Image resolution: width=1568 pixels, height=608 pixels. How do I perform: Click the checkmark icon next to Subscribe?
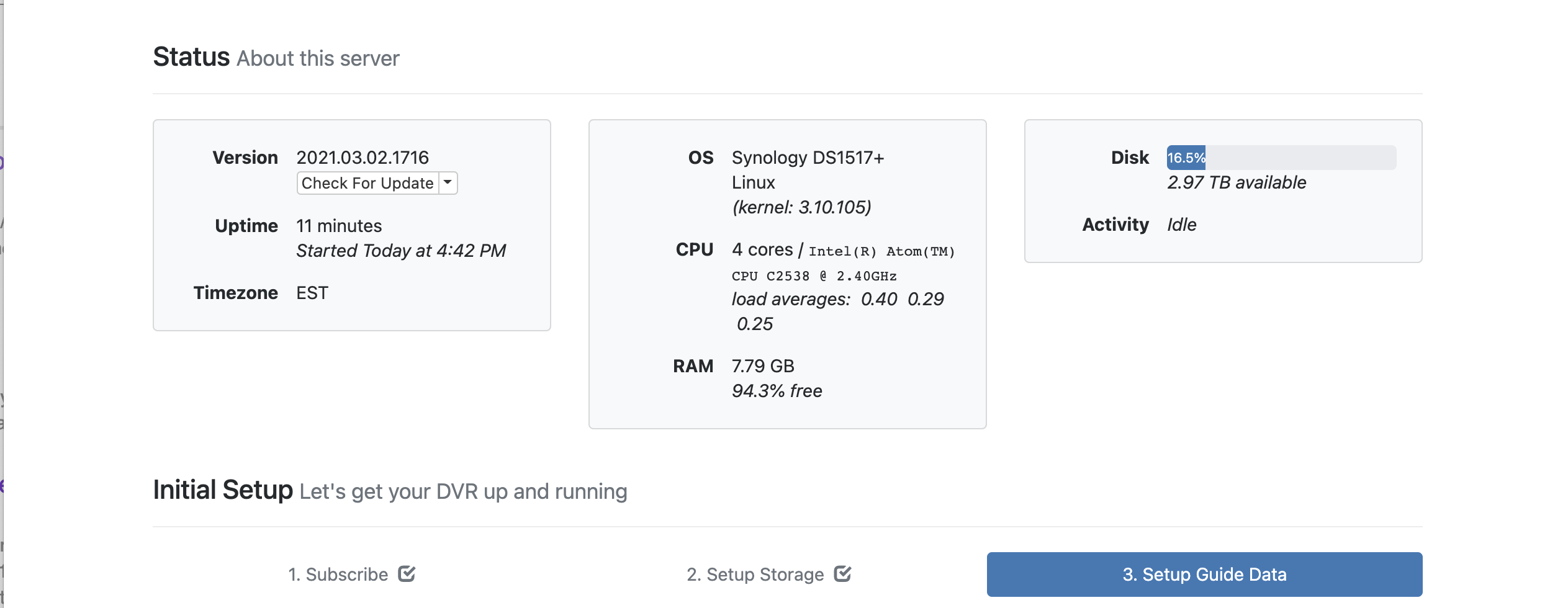click(x=407, y=574)
